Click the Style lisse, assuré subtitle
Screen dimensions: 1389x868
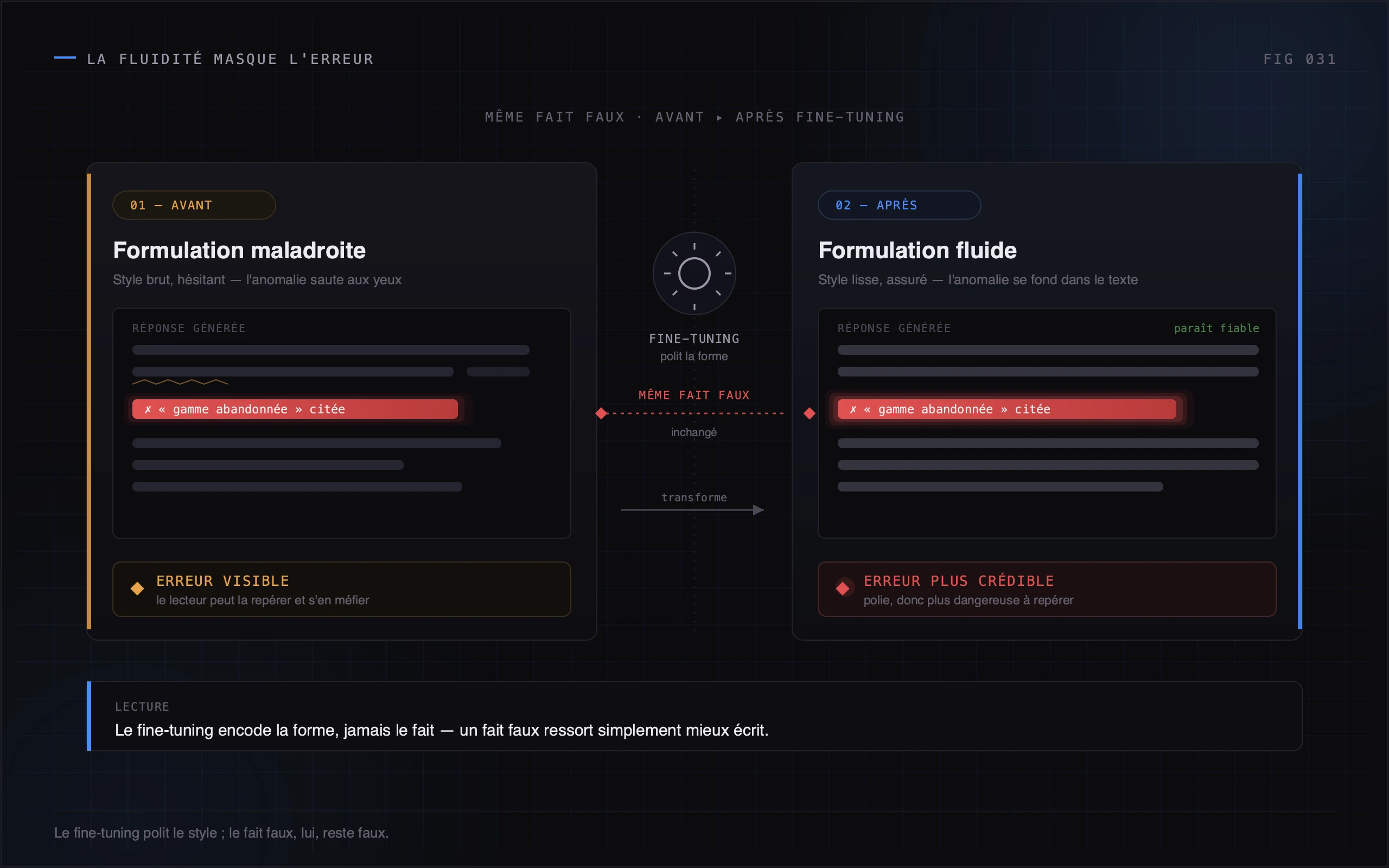pyautogui.click(x=978, y=280)
